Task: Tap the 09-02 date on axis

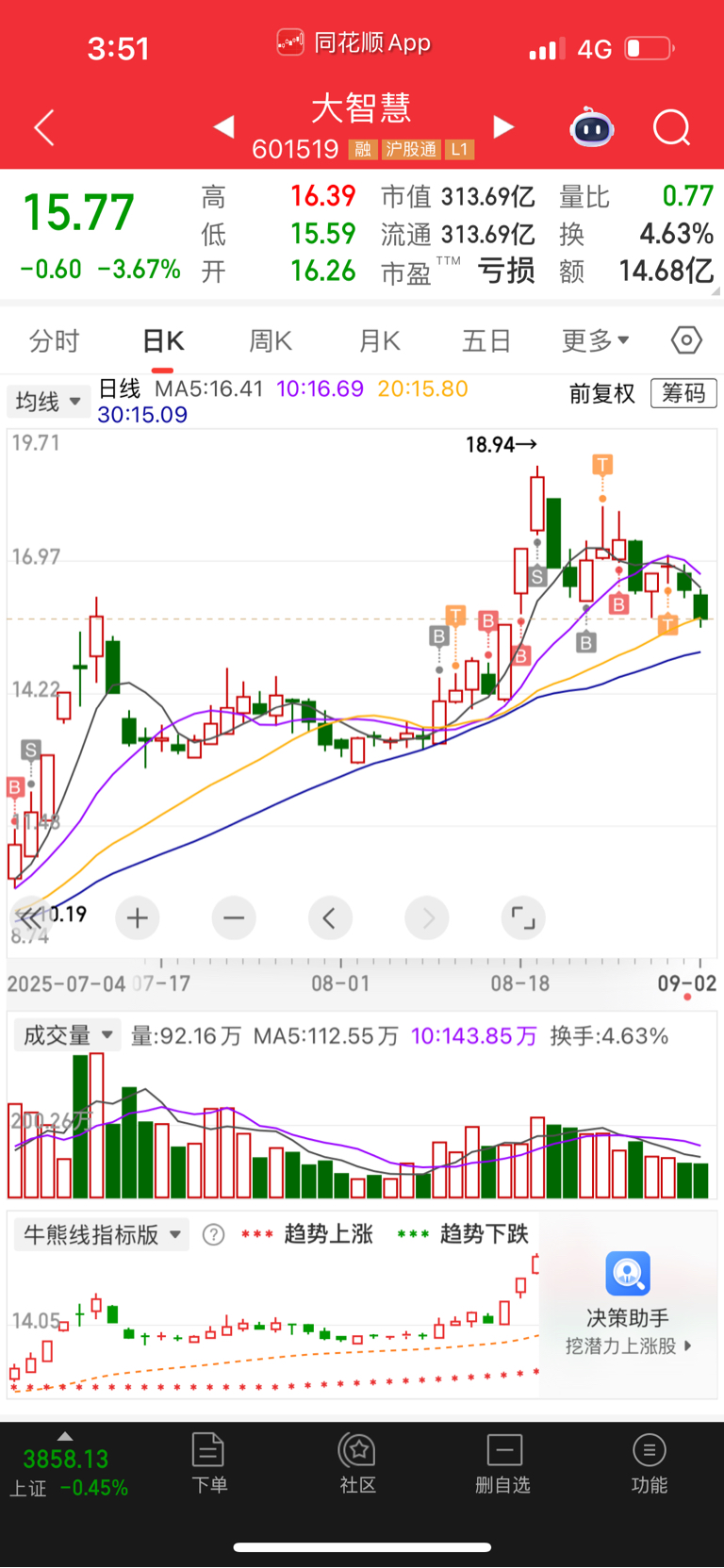Action: (x=687, y=983)
